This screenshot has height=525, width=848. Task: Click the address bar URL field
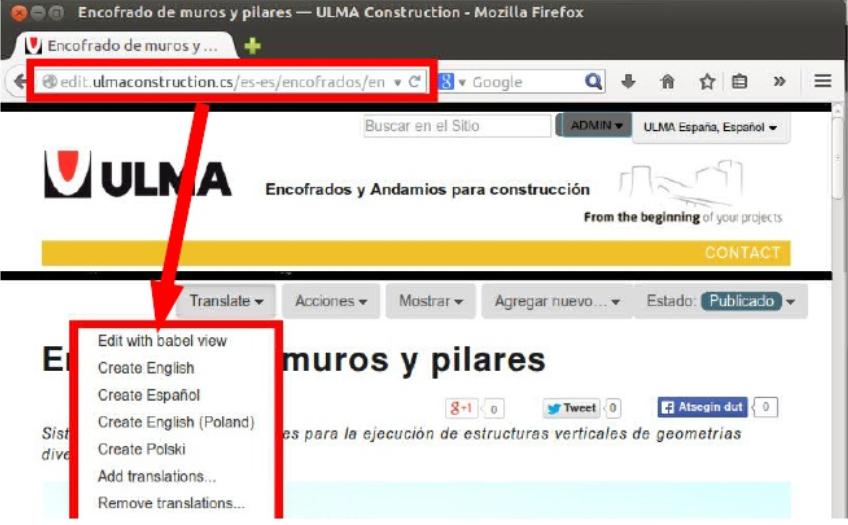point(222,82)
